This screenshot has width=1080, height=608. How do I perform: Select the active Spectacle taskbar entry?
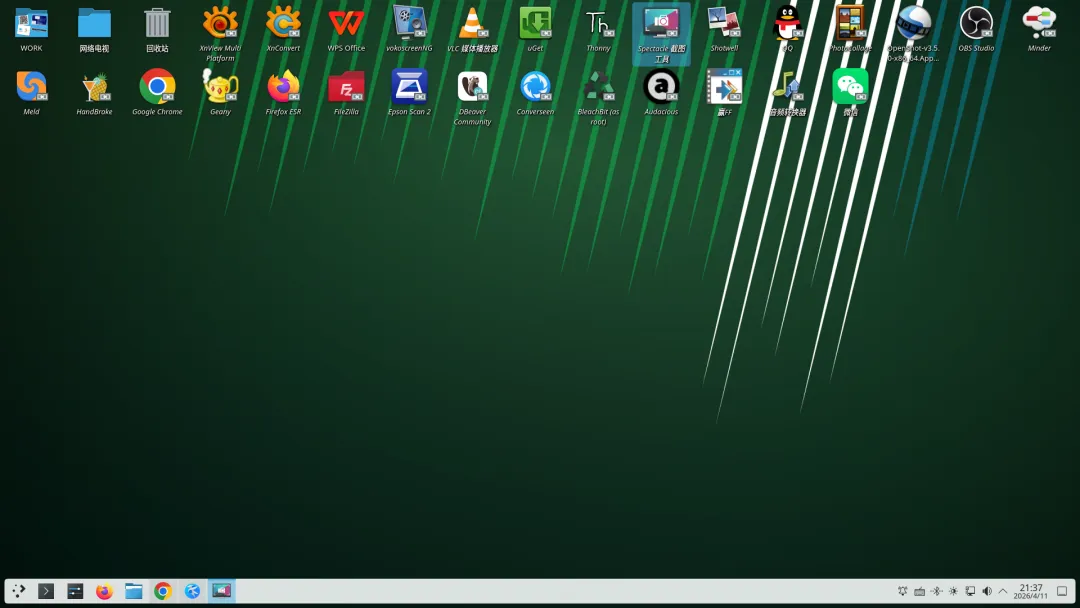pyautogui.click(x=221, y=591)
